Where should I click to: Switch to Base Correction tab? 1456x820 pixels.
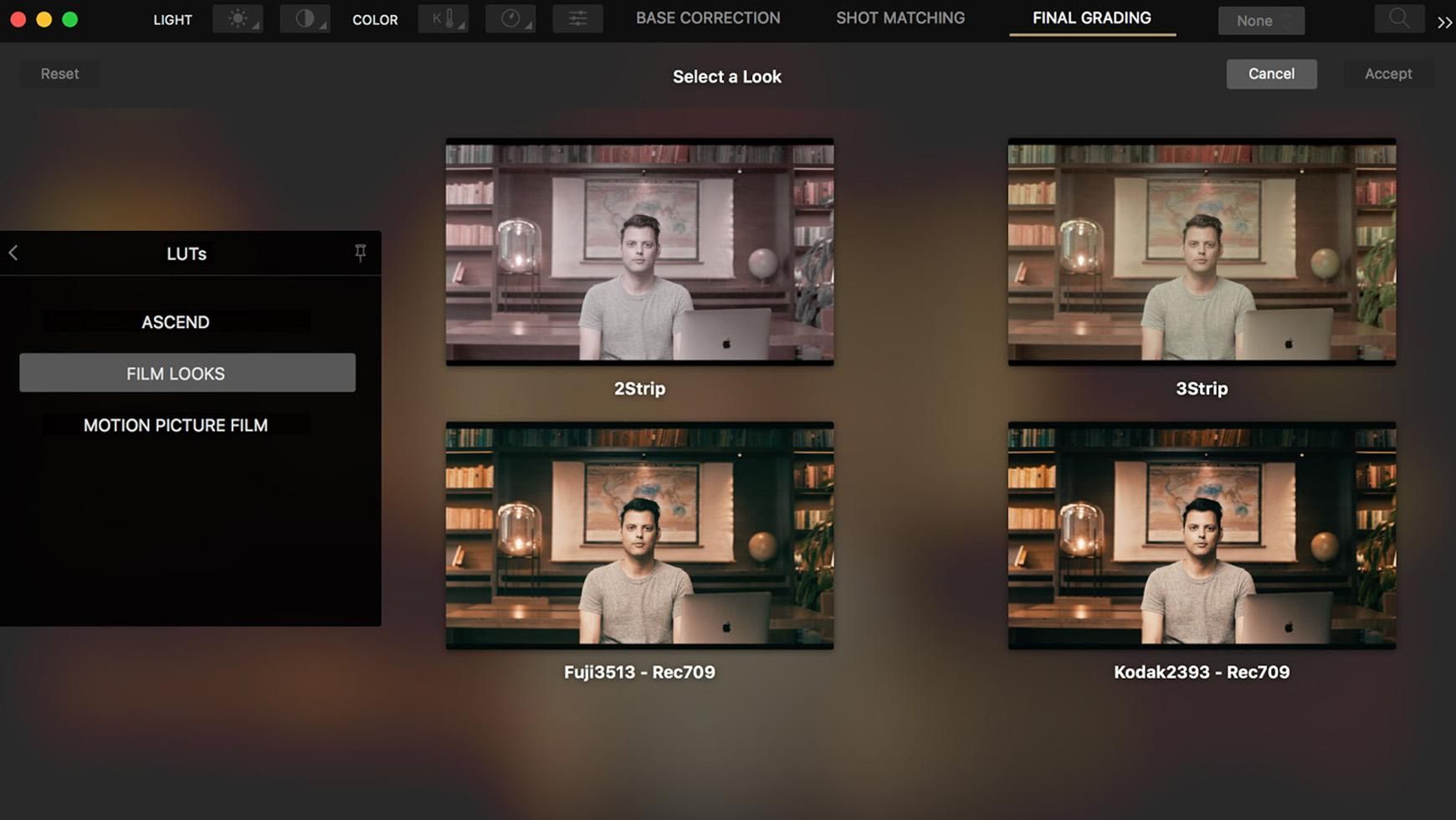click(x=708, y=18)
